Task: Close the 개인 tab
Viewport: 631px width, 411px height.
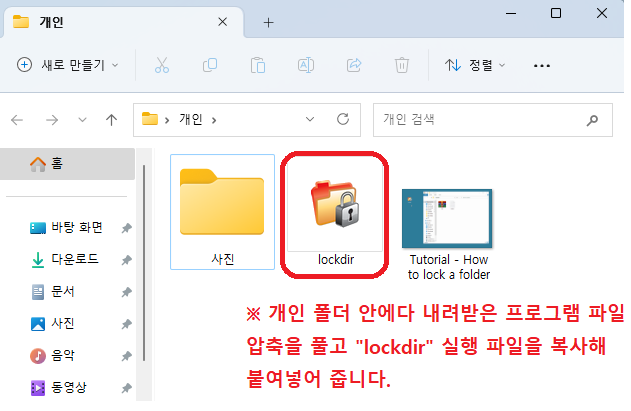Action: coord(223,22)
